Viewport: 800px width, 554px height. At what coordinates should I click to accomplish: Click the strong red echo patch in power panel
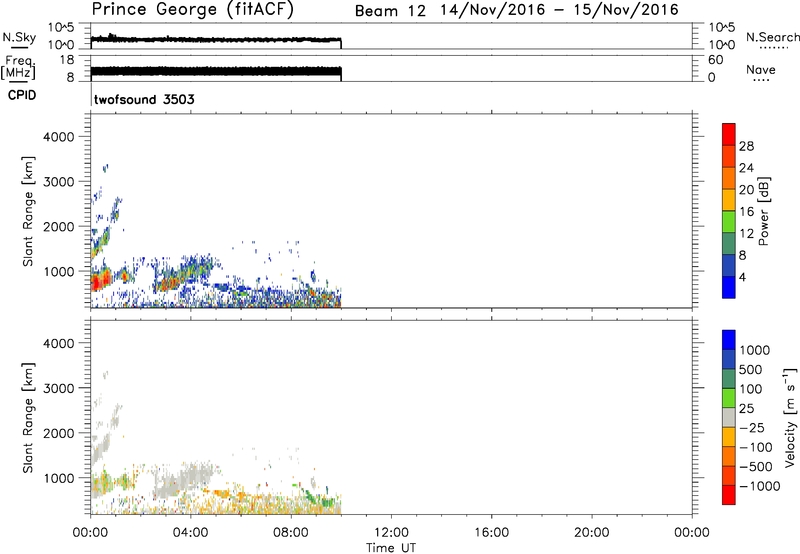[101, 280]
